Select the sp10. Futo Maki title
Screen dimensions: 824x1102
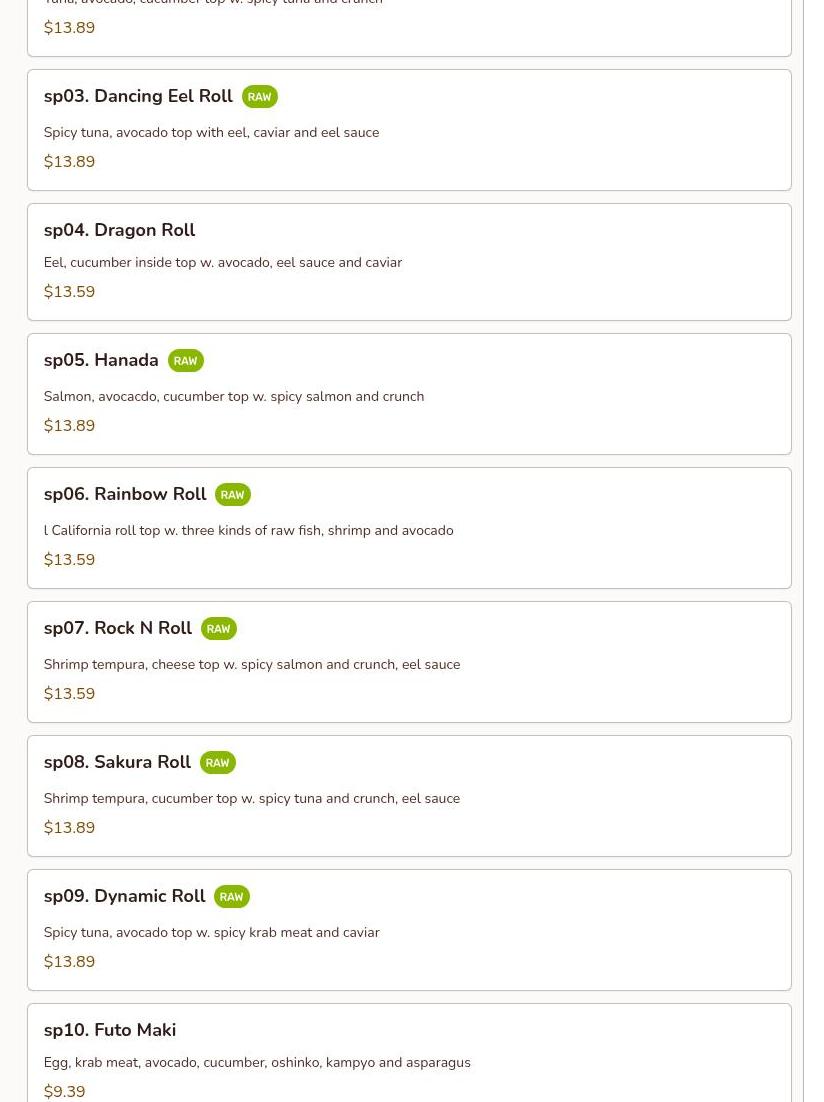(110, 1030)
